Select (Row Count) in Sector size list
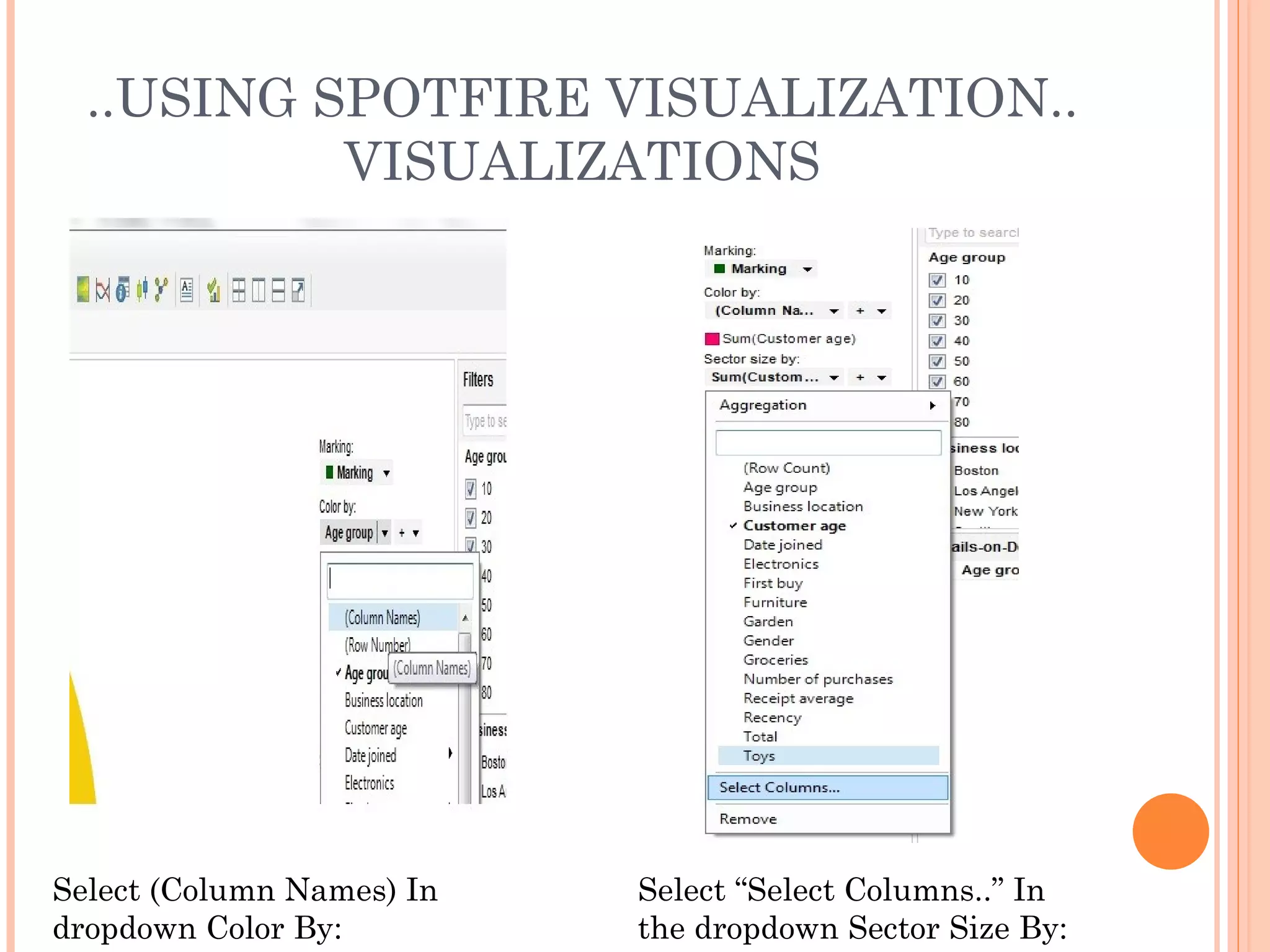The image size is (1270, 952). 786,468
